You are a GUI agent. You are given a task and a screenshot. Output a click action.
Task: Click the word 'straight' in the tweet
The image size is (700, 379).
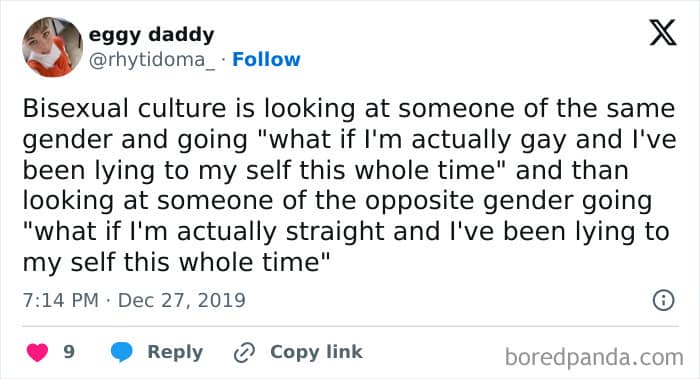pos(335,232)
